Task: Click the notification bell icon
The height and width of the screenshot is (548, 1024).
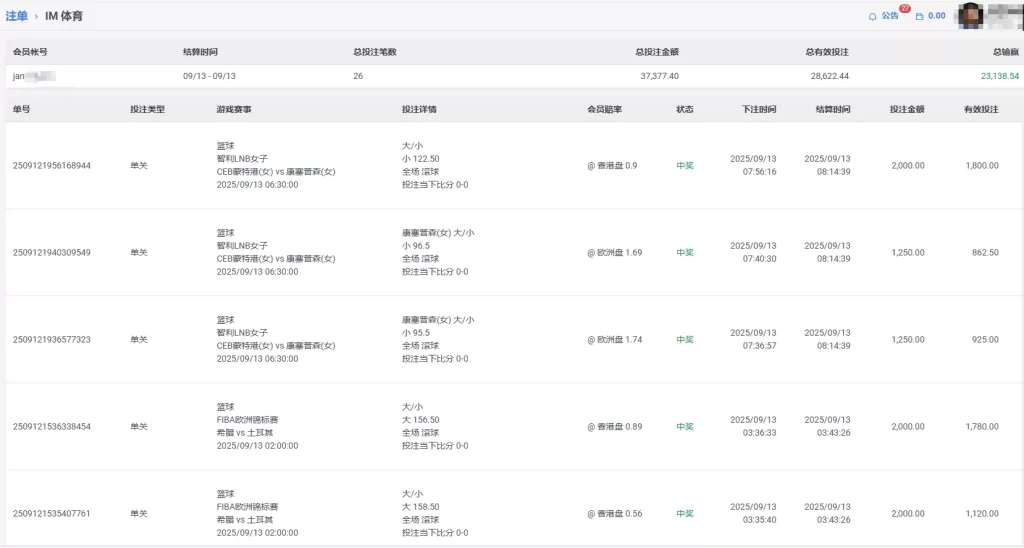Action: pyautogui.click(x=873, y=16)
